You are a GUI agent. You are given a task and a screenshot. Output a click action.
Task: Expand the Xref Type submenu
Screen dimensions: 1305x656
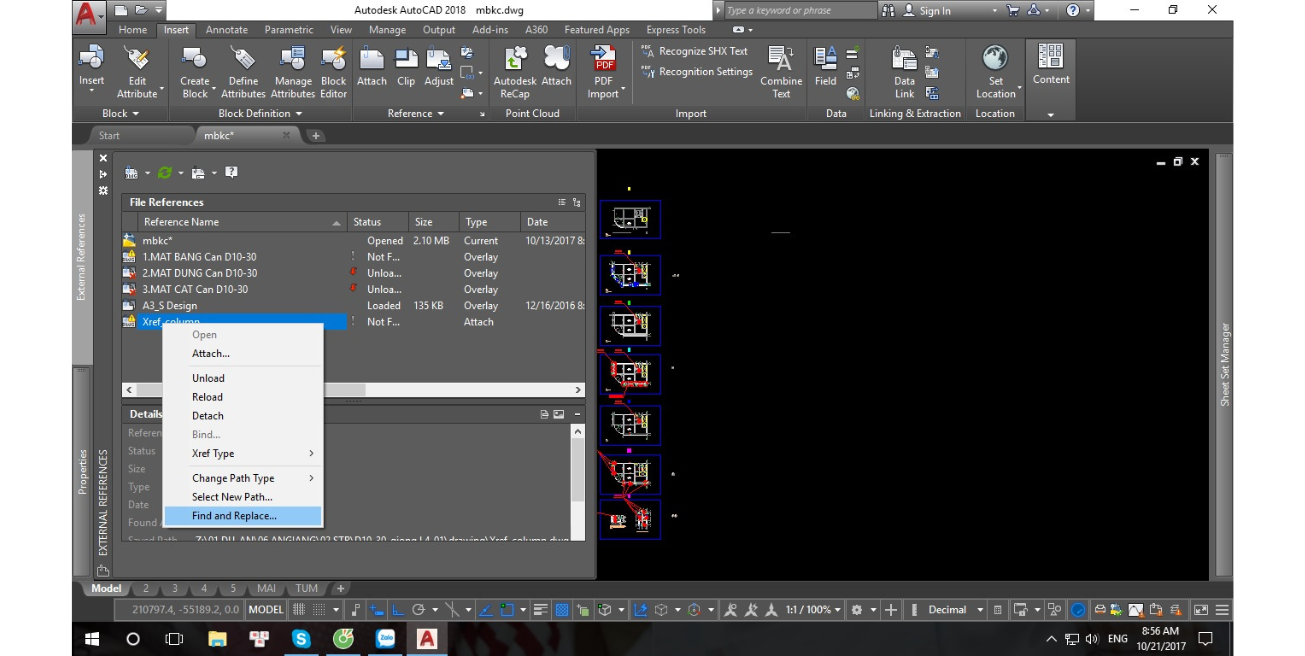[x=243, y=453]
